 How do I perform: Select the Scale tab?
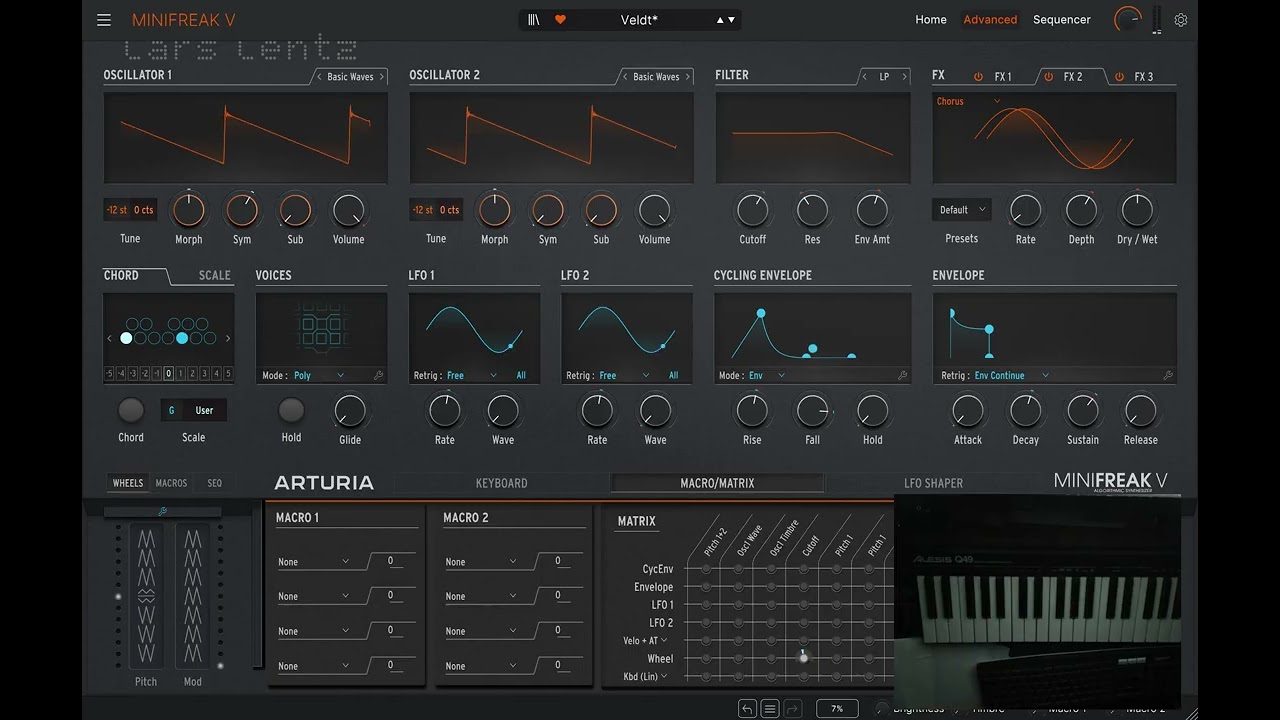(x=214, y=275)
